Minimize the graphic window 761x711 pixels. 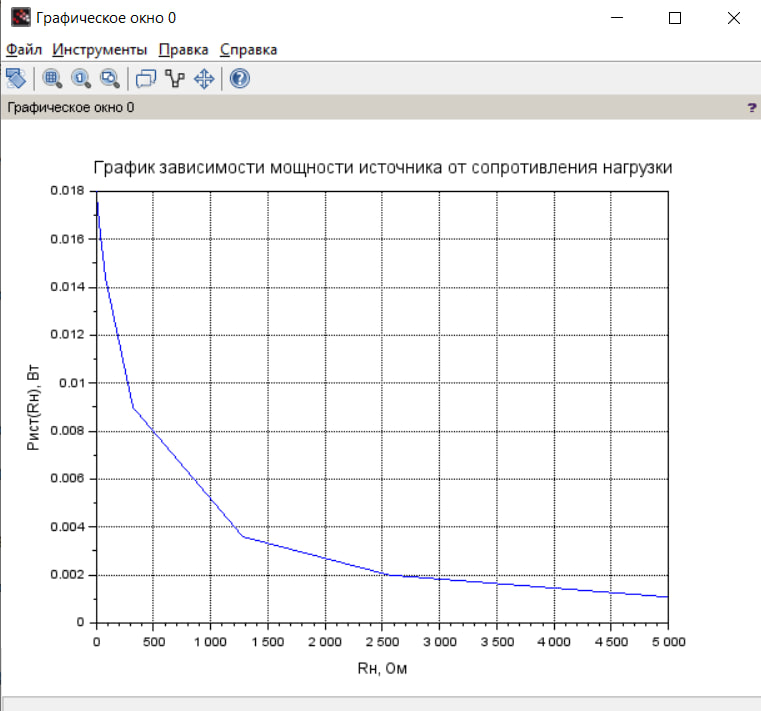(x=617, y=18)
